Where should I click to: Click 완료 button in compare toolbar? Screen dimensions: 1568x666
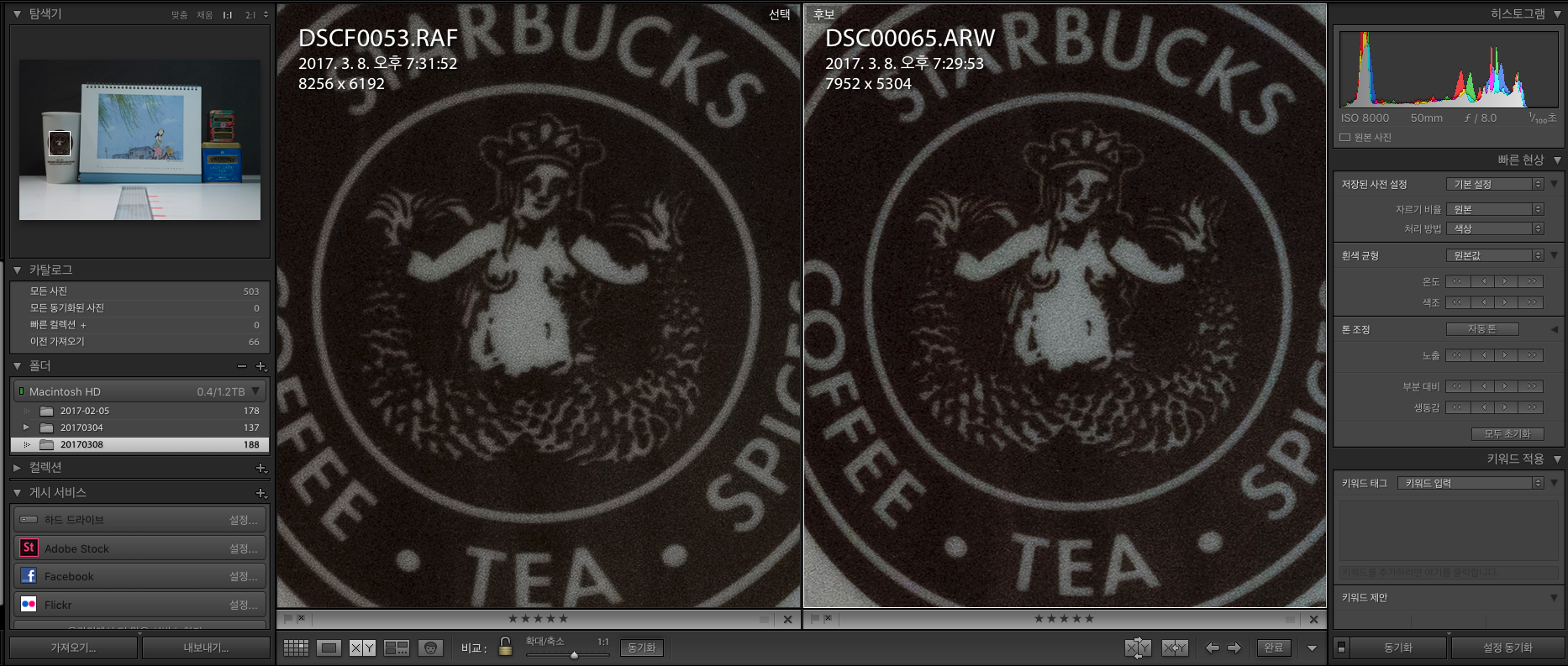click(1274, 648)
